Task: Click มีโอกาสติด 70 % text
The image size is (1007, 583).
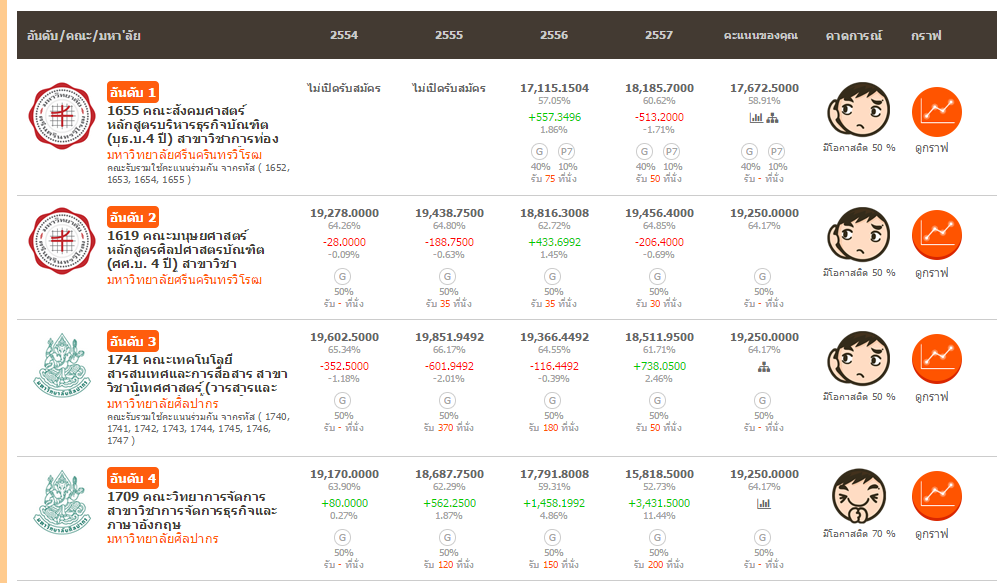Action: coord(859,534)
